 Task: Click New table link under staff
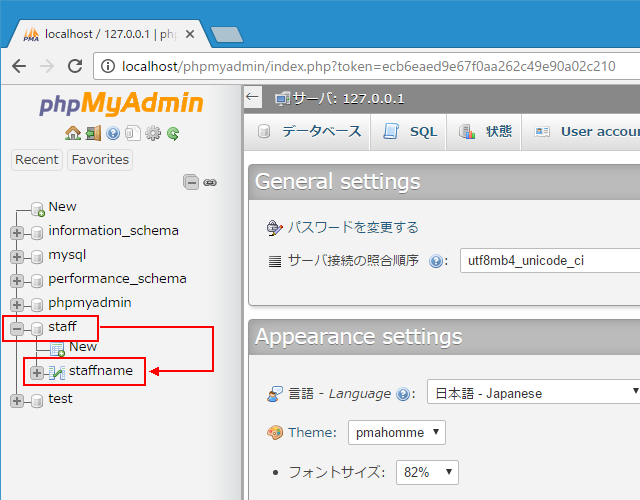pos(83,347)
